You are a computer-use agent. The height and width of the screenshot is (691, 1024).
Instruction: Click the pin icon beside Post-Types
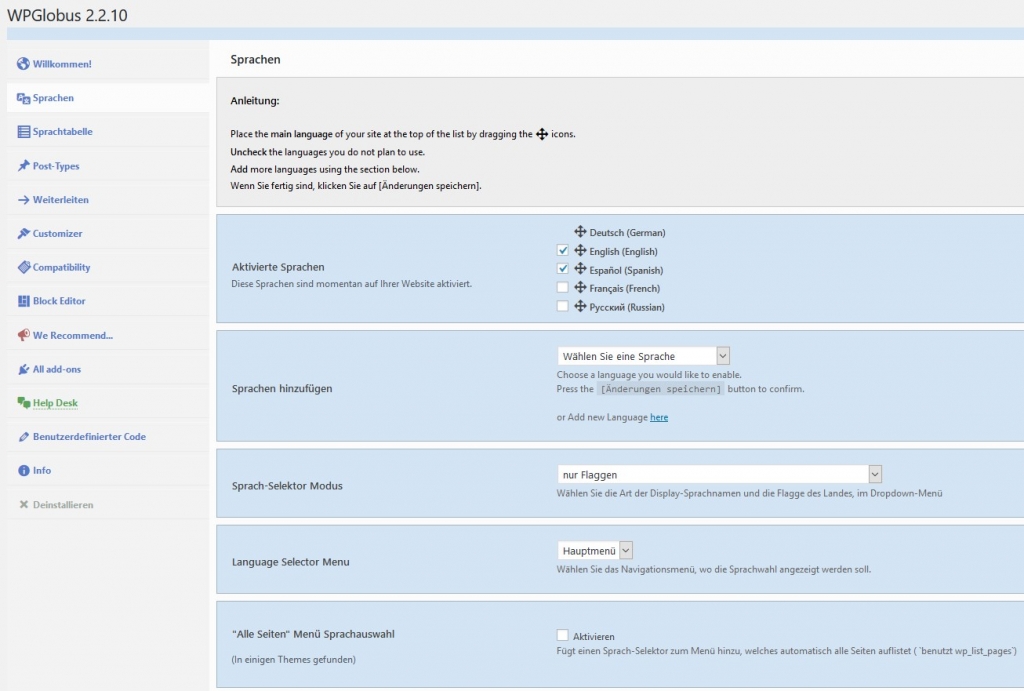(x=24, y=166)
